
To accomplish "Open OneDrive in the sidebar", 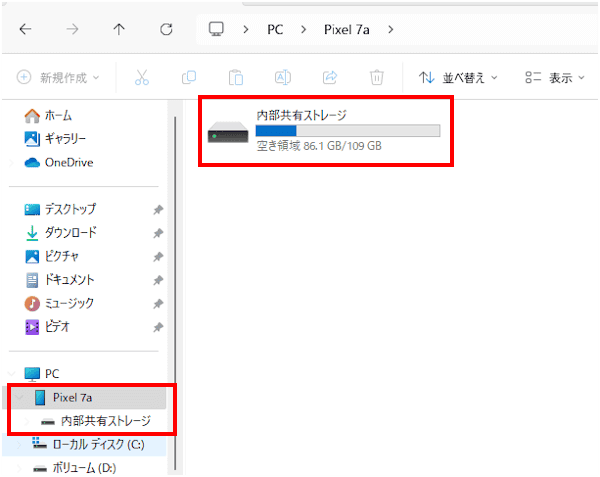I will tap(59, 162).
